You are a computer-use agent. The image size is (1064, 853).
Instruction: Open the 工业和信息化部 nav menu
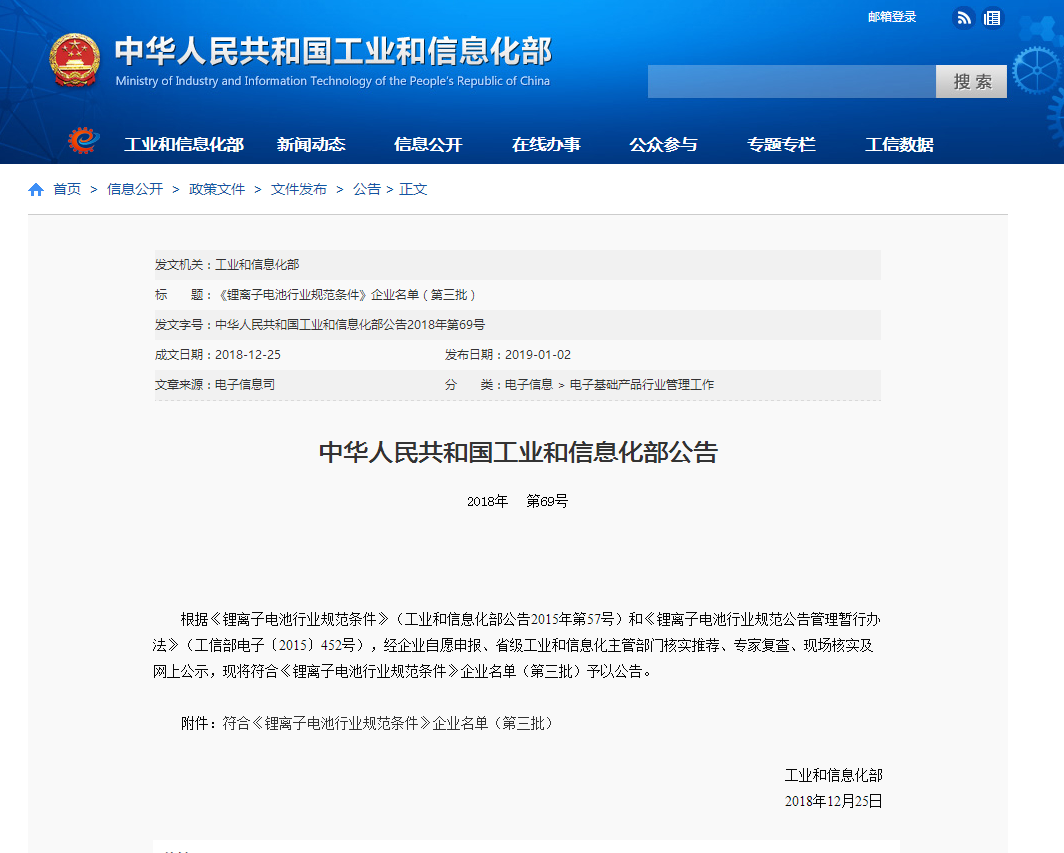pyautogui.click(x=184, y=145)
